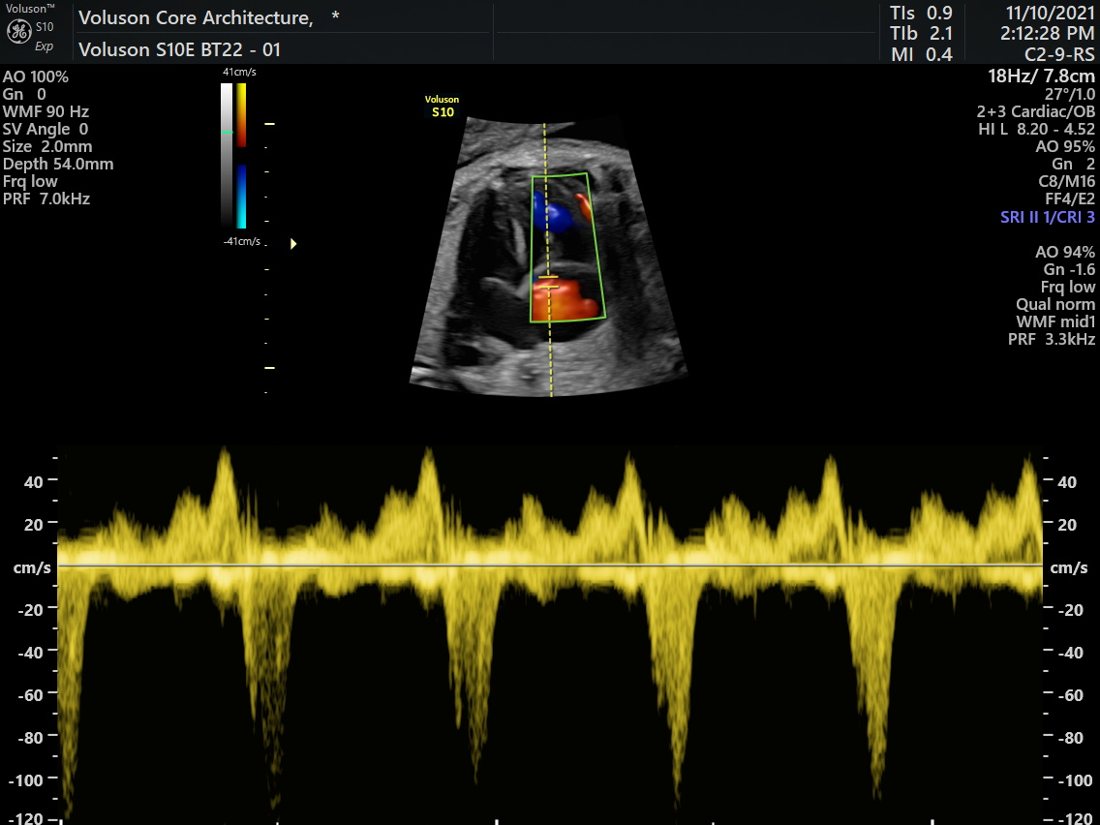Viewport: 1100px width, 825px height.
Task: Click the yellow 'Voluson S10' image label
Action: pyautogui.click(x=442, y=106)
